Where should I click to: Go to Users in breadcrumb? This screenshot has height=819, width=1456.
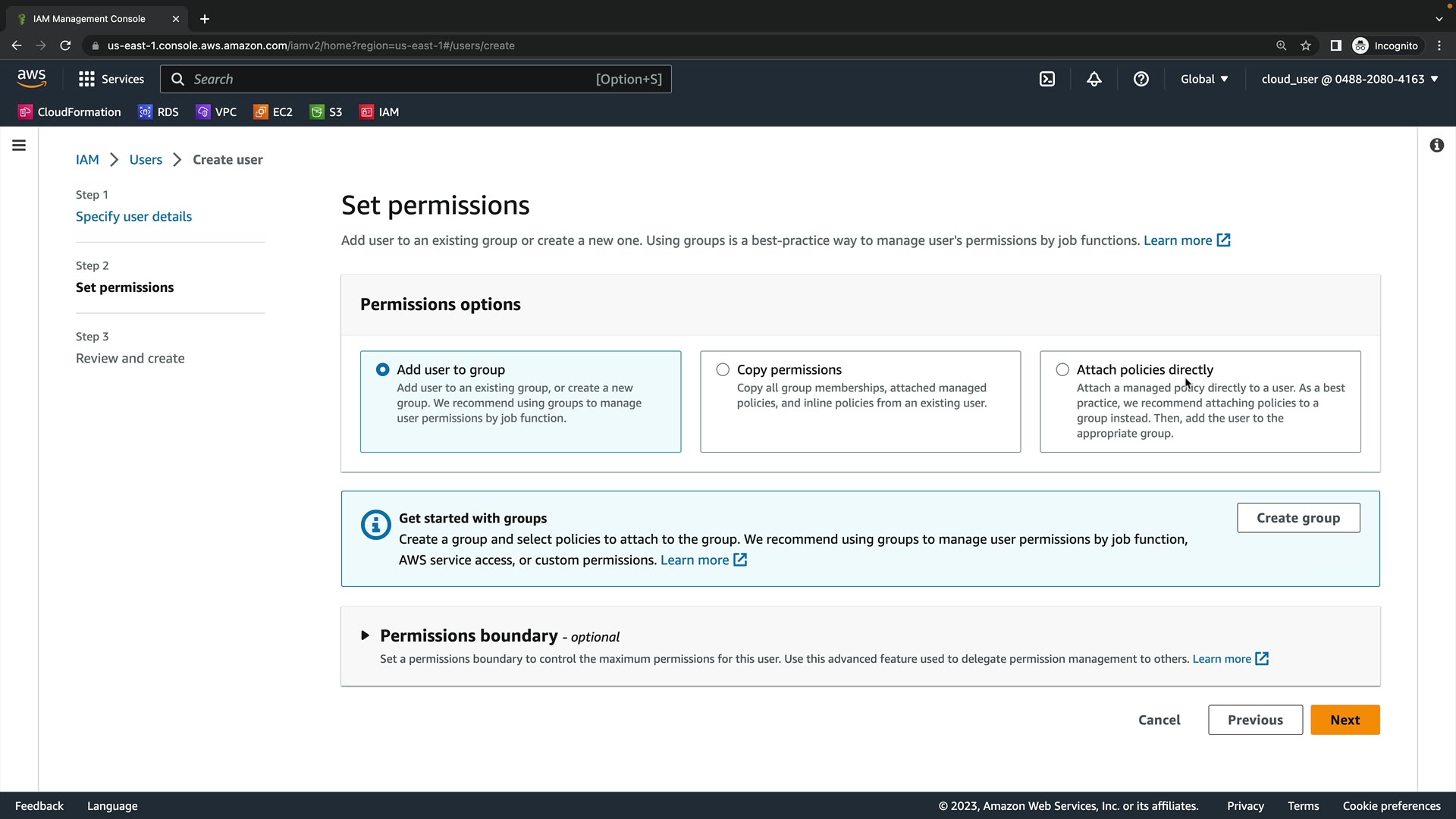[x=146, y=159]
